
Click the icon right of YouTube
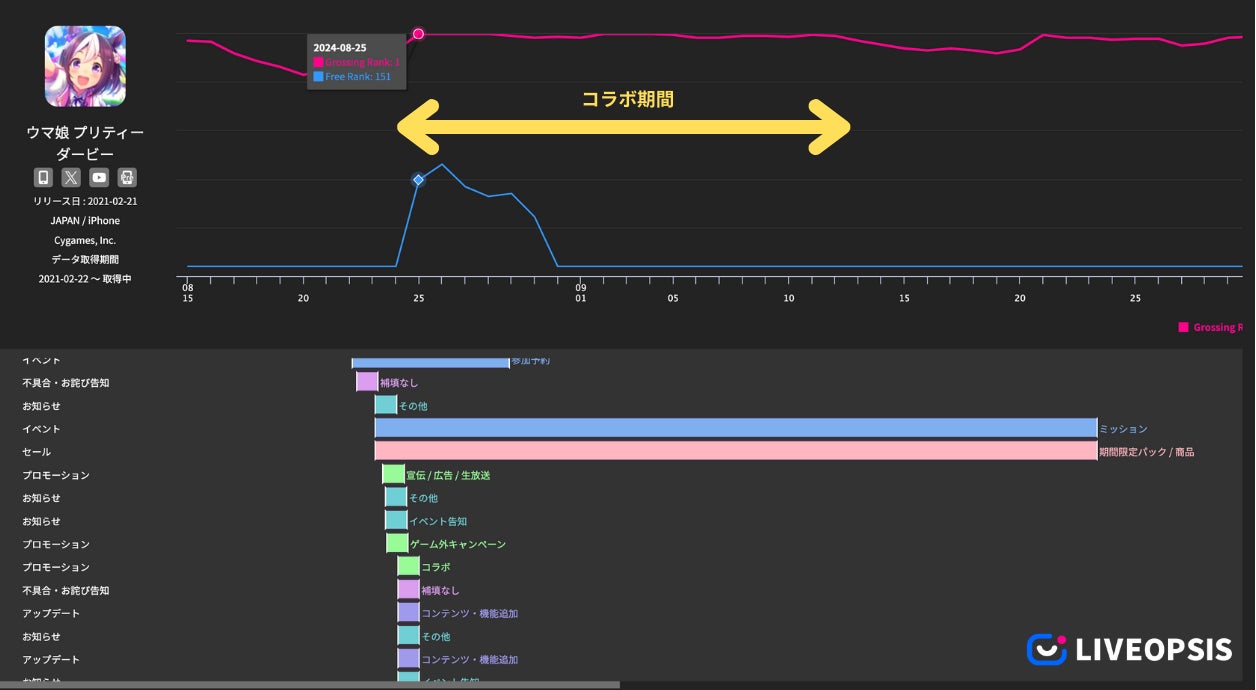[x=127, y=177]
